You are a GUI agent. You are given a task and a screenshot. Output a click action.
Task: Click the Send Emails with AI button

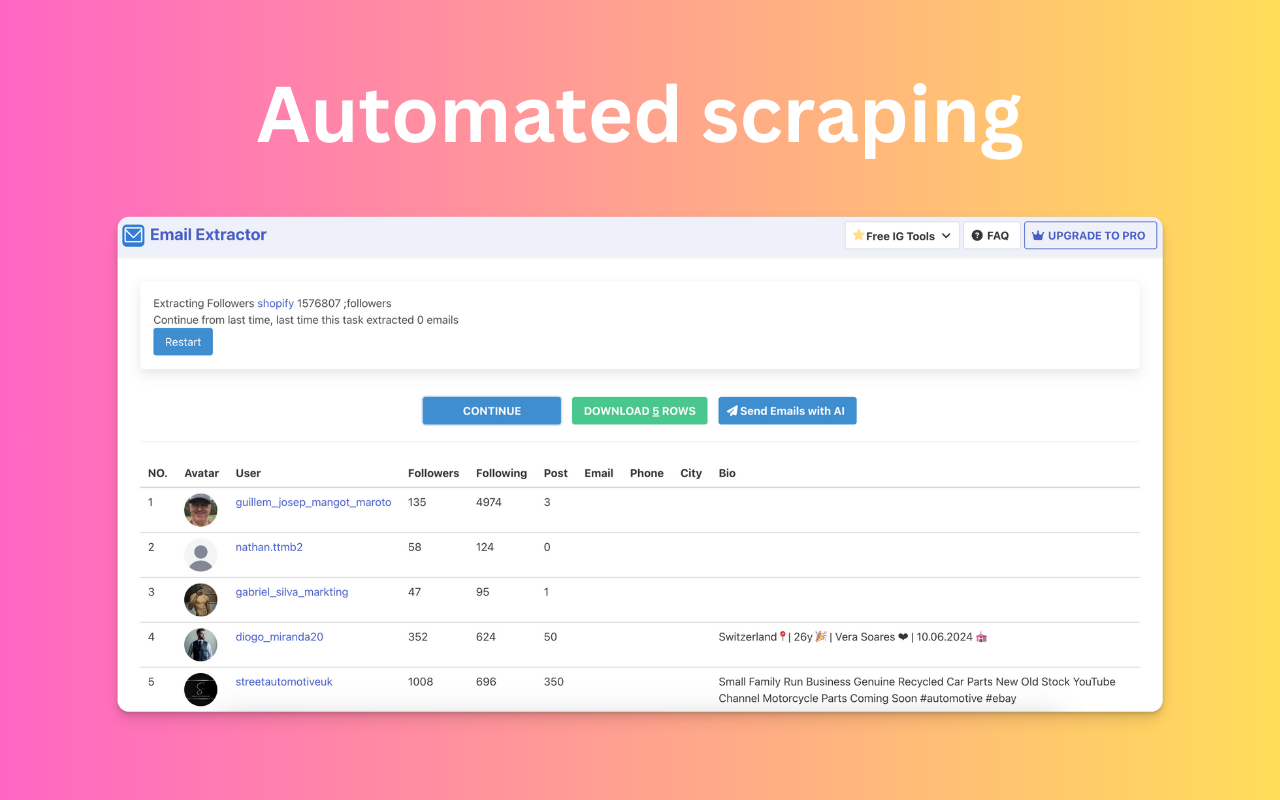[787, 410]
